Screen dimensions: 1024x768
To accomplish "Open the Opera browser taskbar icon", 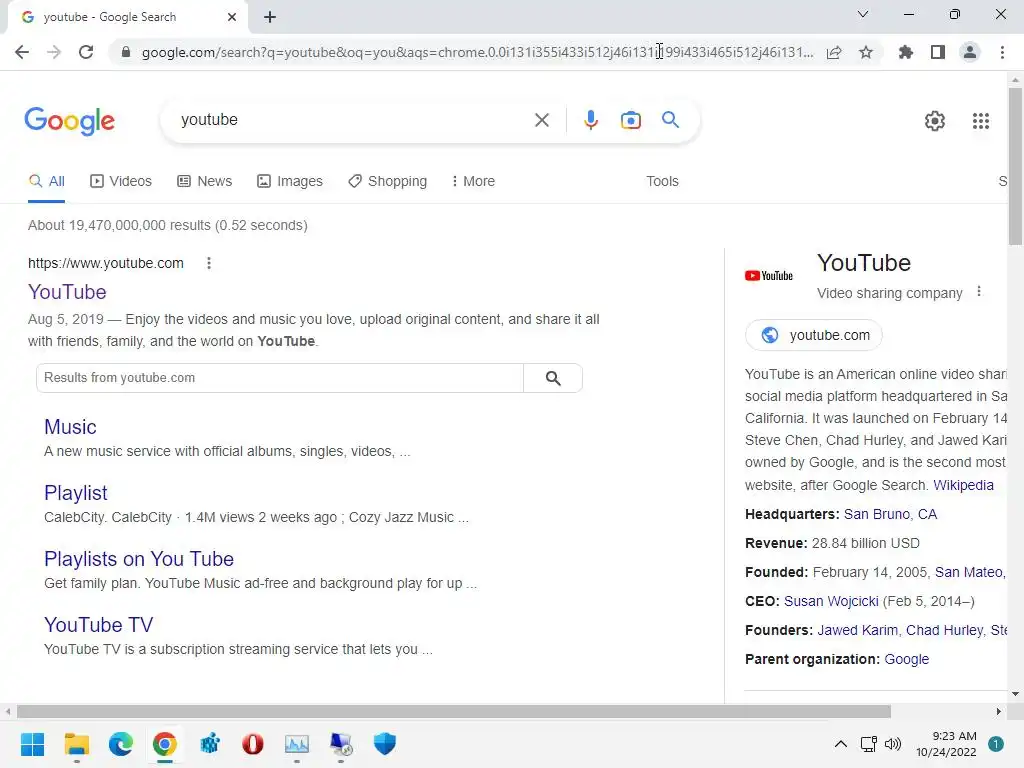I will [x=253, y=744].
